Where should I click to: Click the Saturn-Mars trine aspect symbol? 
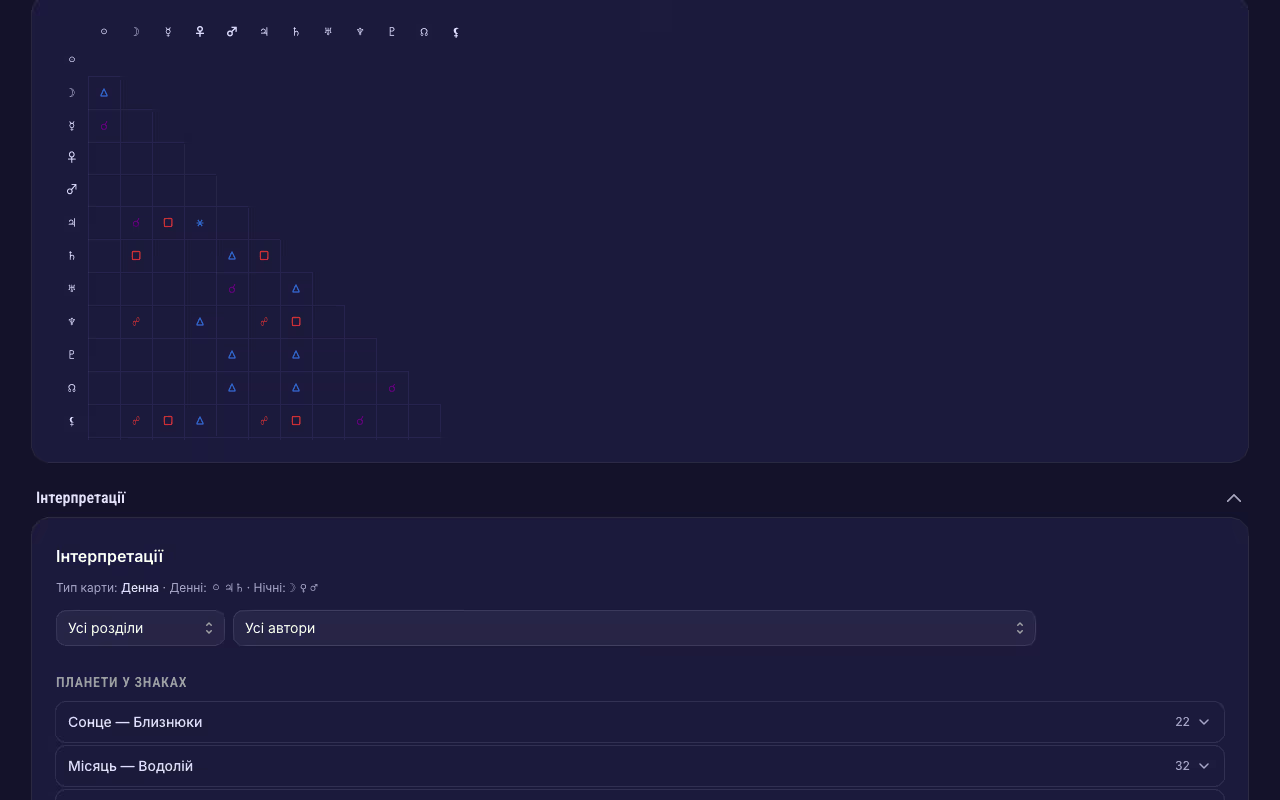(232, 256)
